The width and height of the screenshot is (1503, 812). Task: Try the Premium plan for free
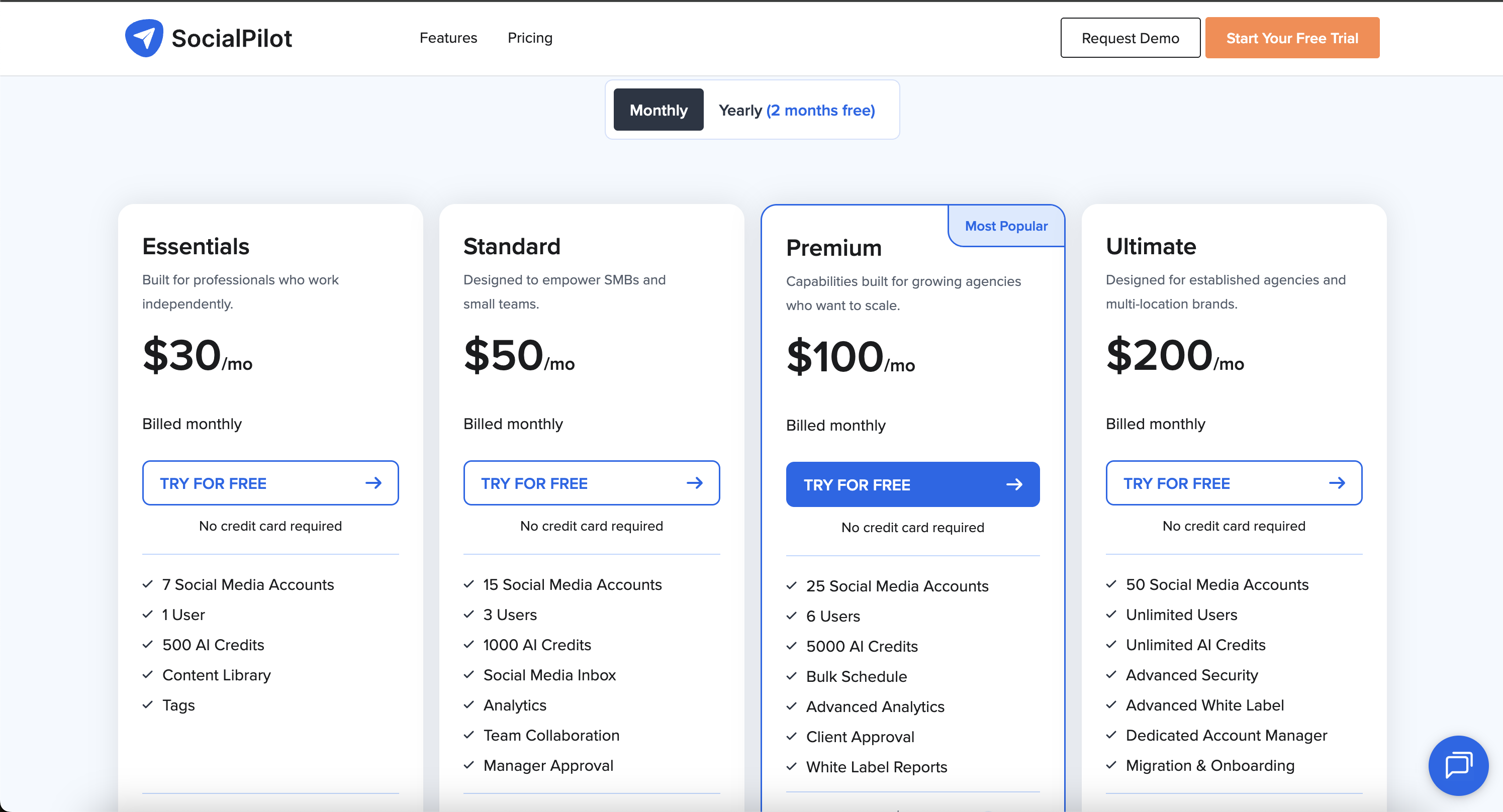[x=912, y=484]
